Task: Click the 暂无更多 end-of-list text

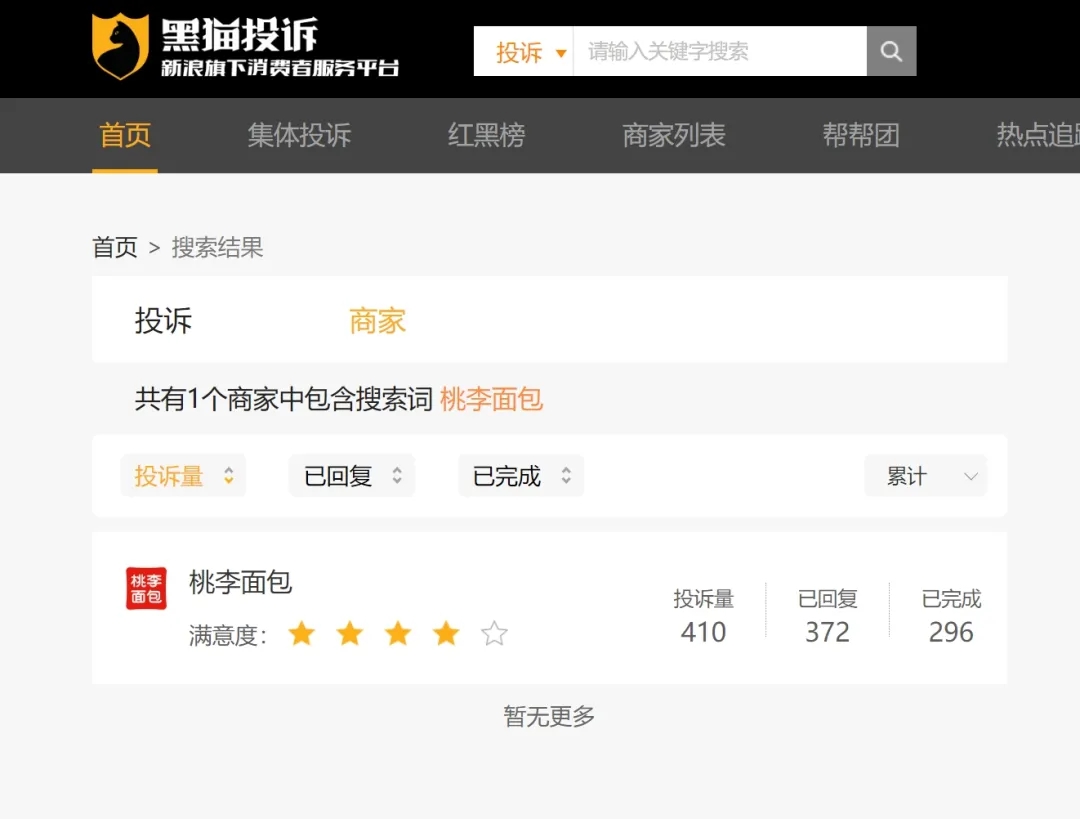Action: coord(549,717)
